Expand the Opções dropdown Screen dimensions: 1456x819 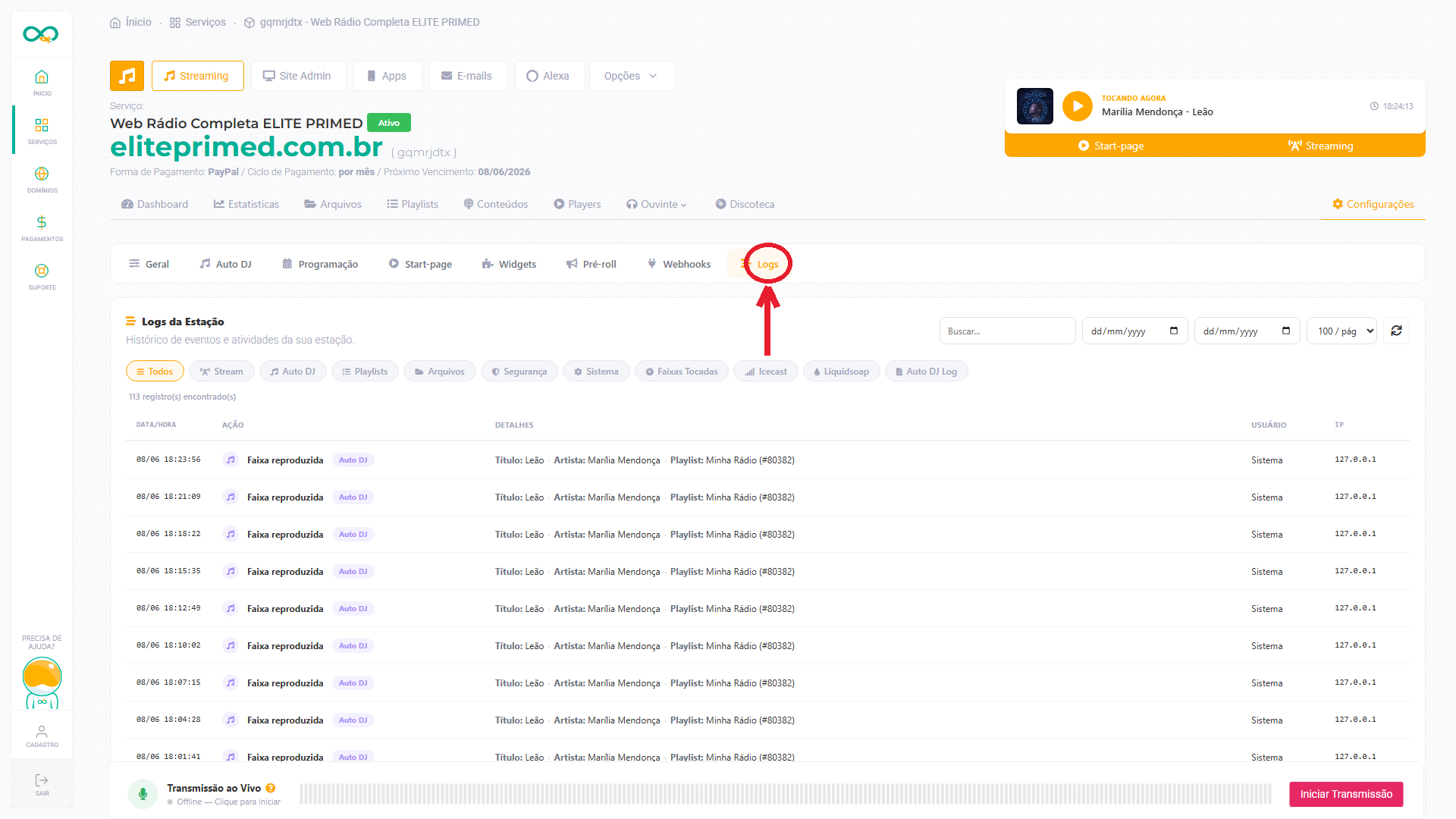click(x=632, y=76)
